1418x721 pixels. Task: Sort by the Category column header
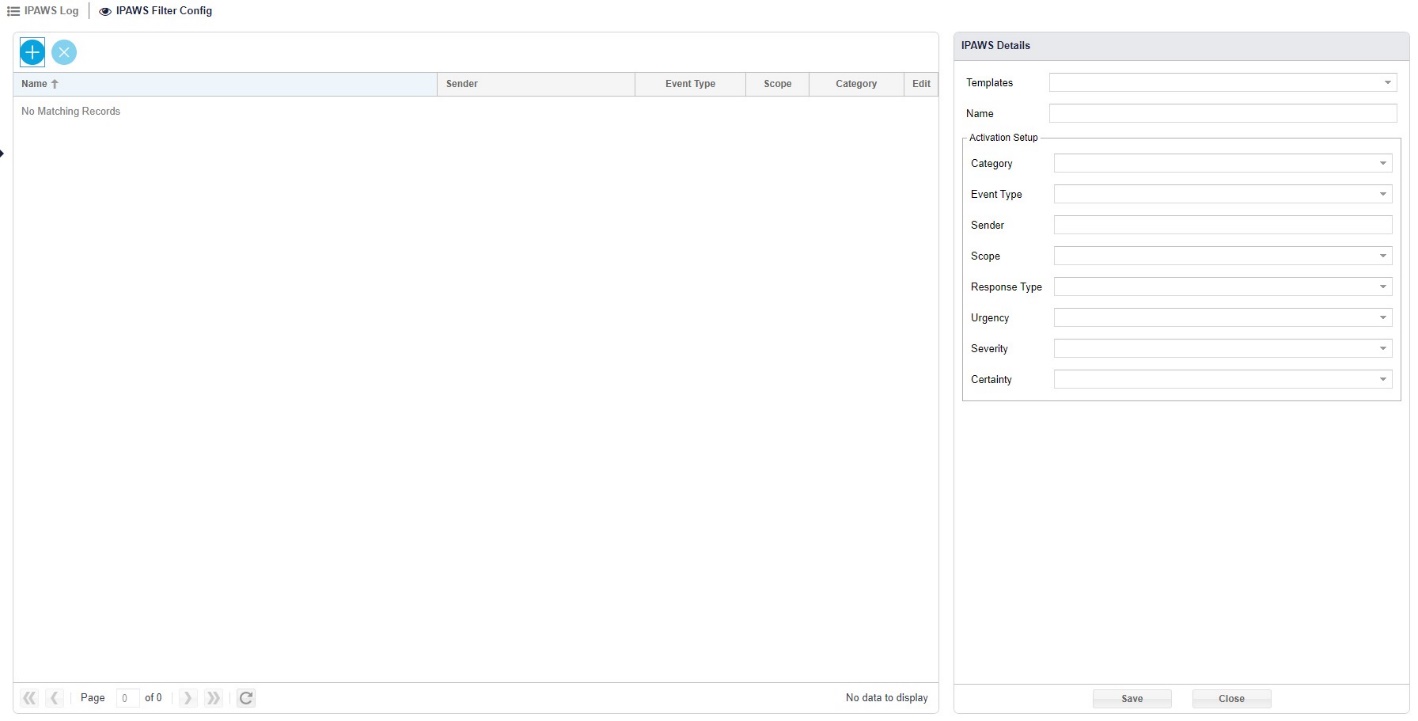(x=856, y=84)
